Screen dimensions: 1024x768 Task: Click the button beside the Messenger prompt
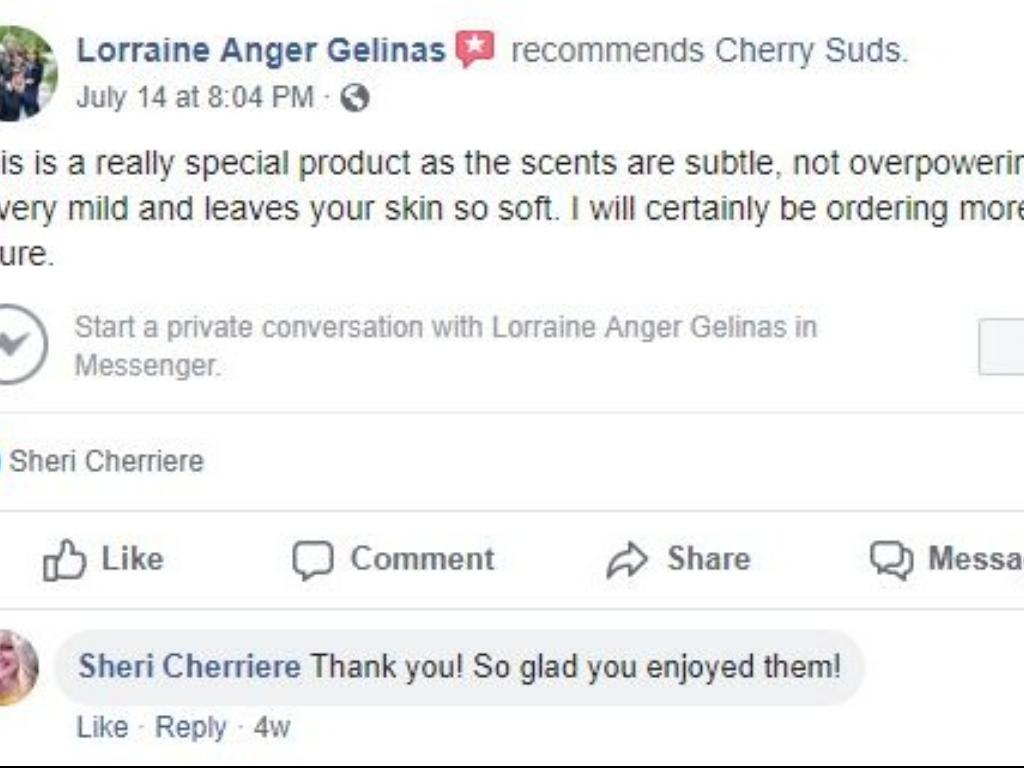coord(1001,348)
